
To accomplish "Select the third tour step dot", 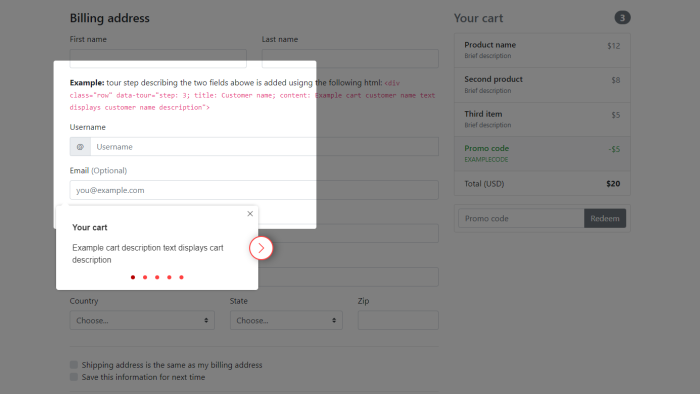I will click(157, 278).
